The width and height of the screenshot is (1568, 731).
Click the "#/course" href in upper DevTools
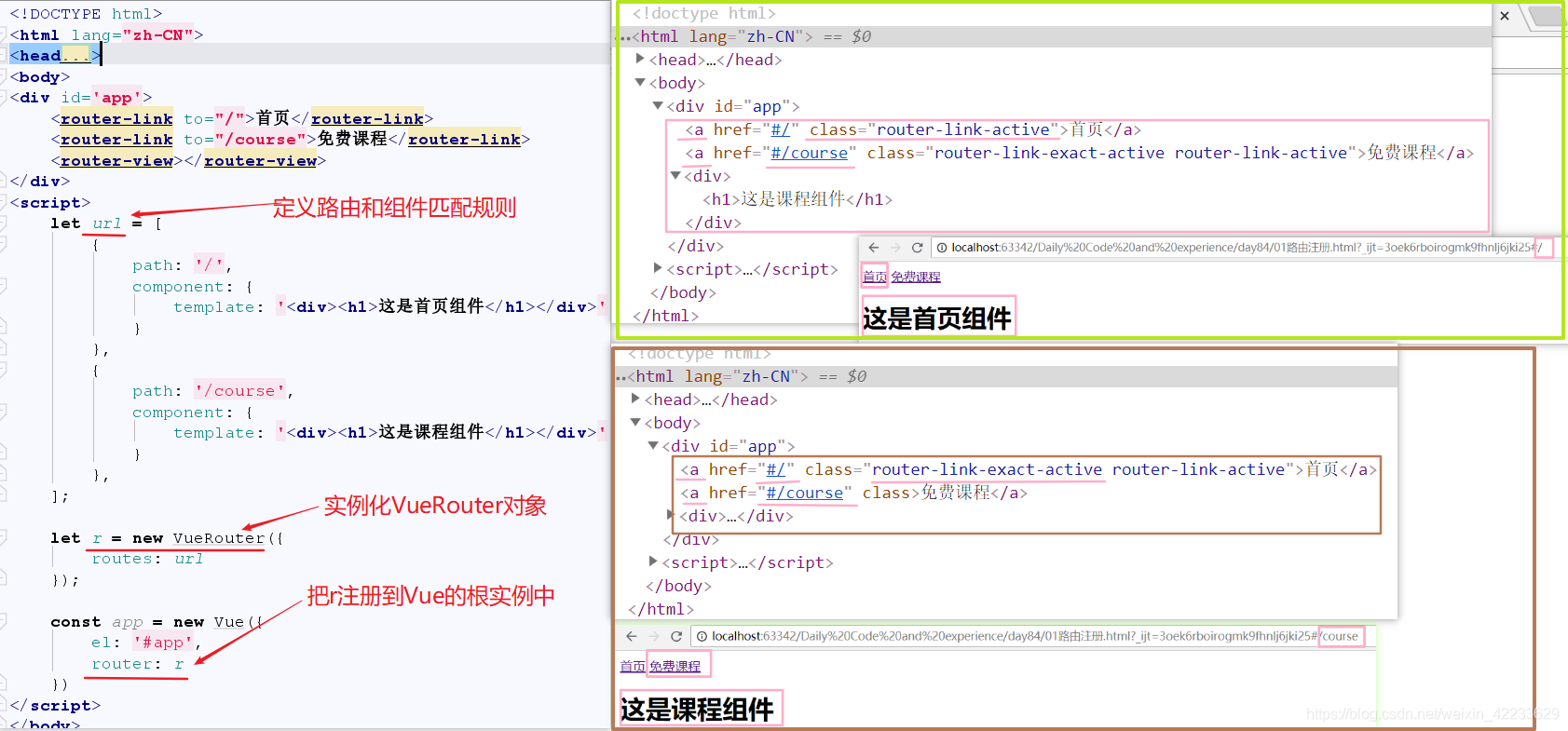(810, 153)
